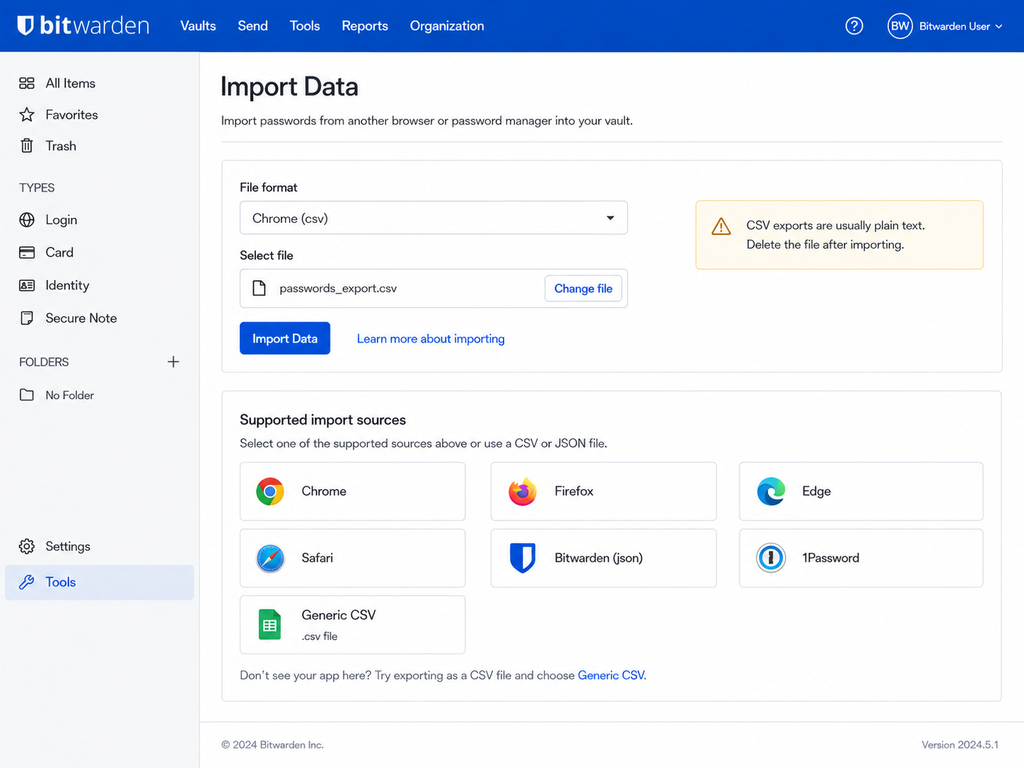Click the Safari compass logo
This screenshot has width=1024, height=768.
click(x=270, y=558)
